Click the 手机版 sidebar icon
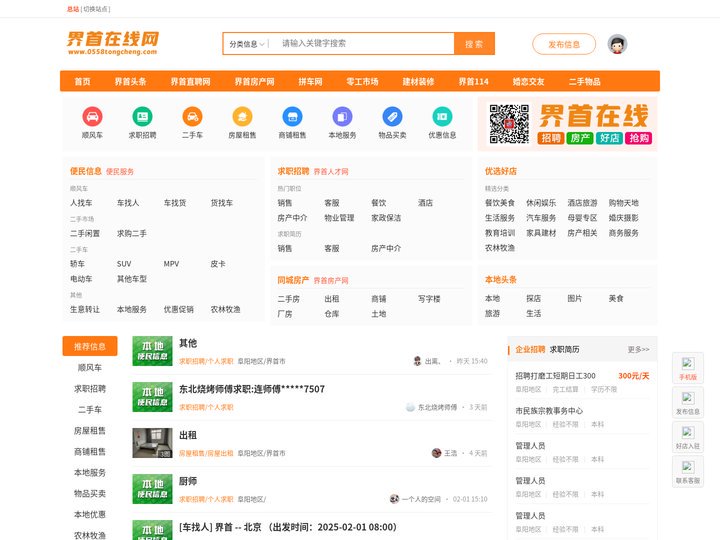Viewport: 720px width, 540px height. (687, 368)
